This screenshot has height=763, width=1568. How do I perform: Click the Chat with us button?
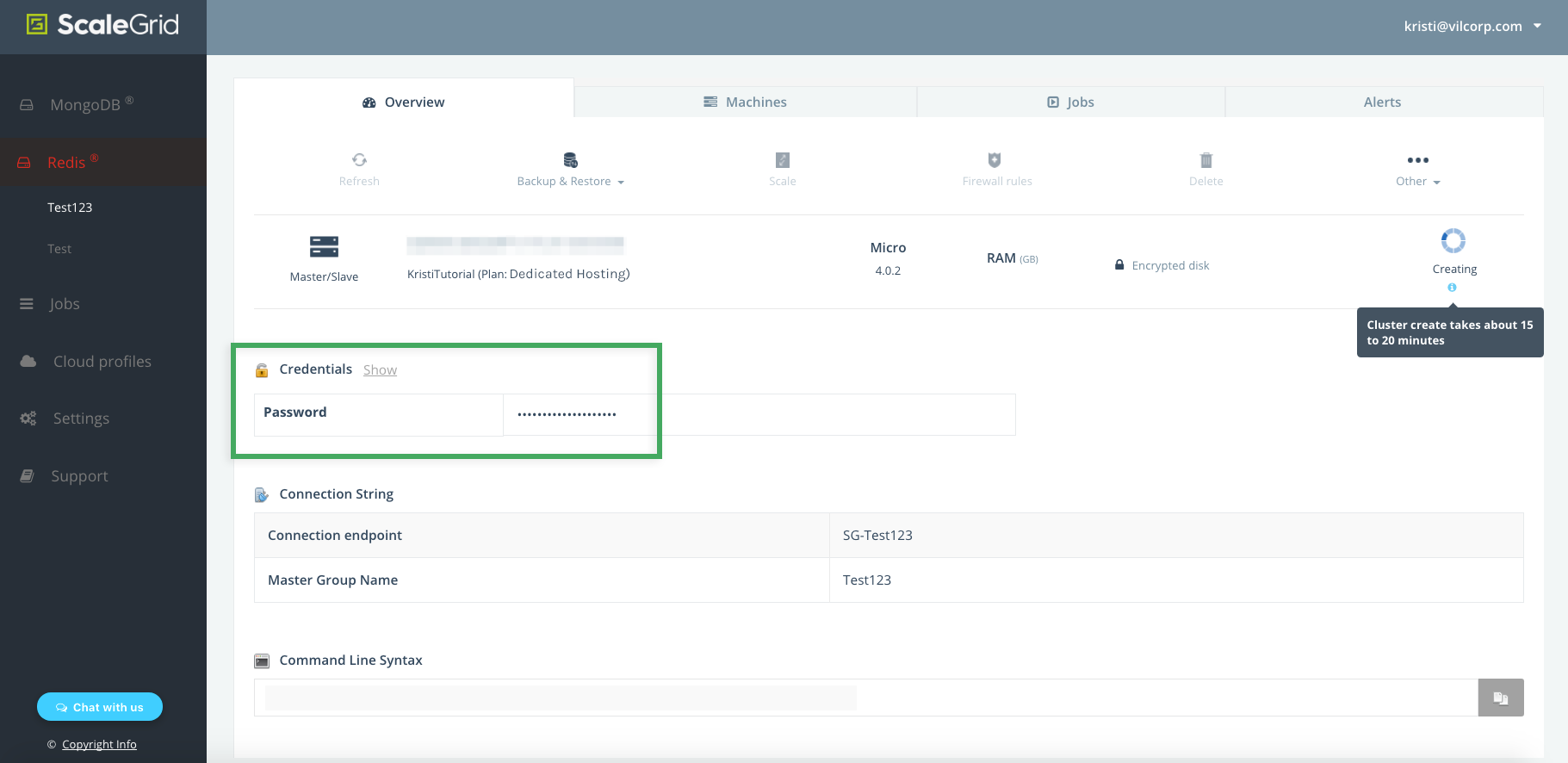click(x=100, y=707)
